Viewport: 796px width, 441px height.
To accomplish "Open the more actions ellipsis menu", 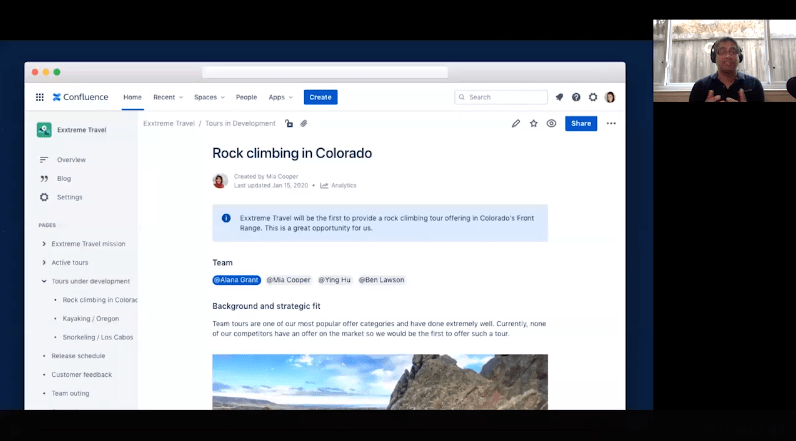I will coord(611,124).
